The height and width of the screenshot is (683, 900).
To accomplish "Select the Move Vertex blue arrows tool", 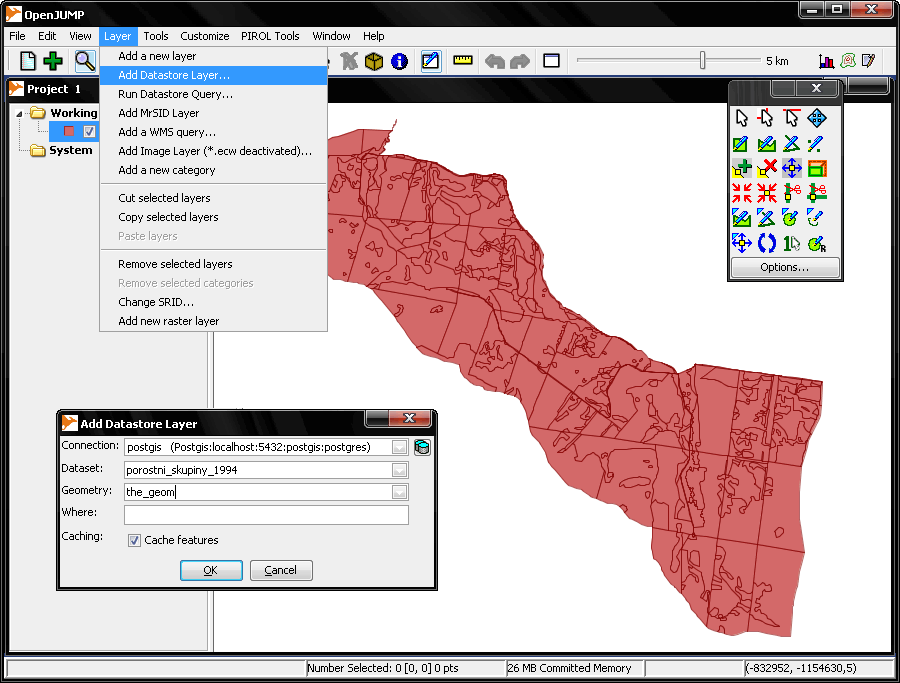I will point(792,169).
